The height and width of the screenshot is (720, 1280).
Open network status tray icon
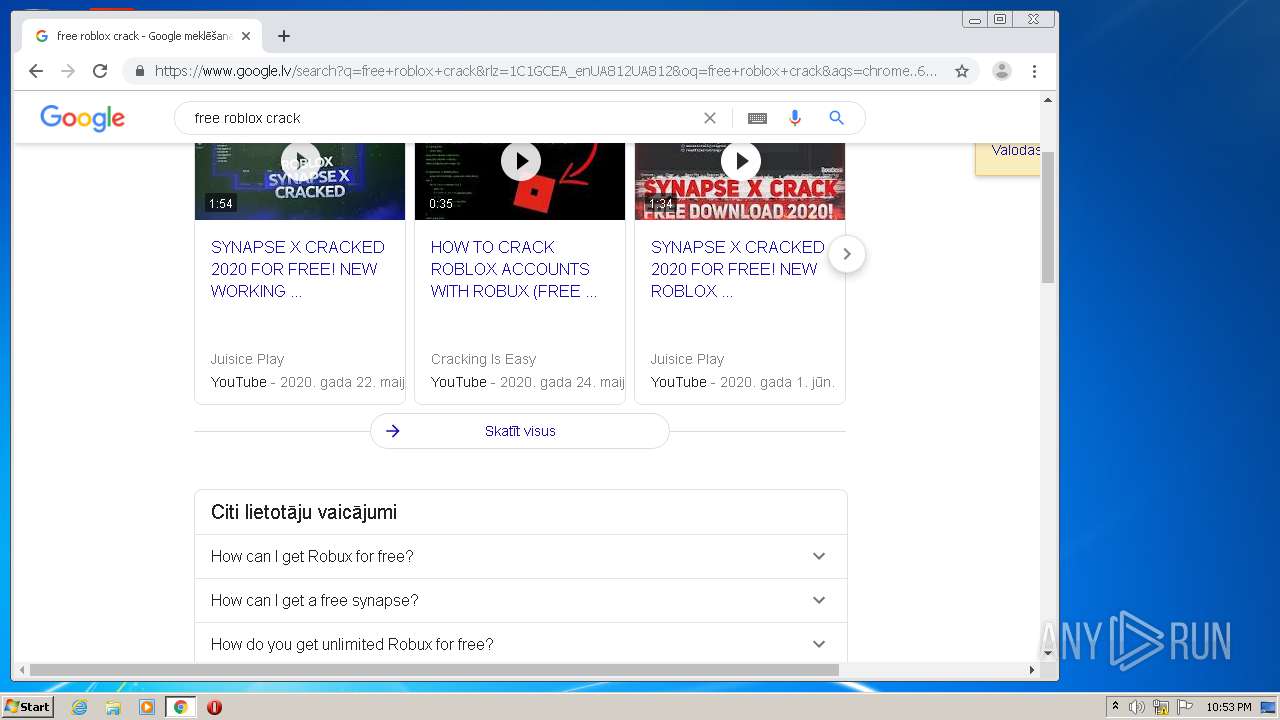coord(1161,707)
